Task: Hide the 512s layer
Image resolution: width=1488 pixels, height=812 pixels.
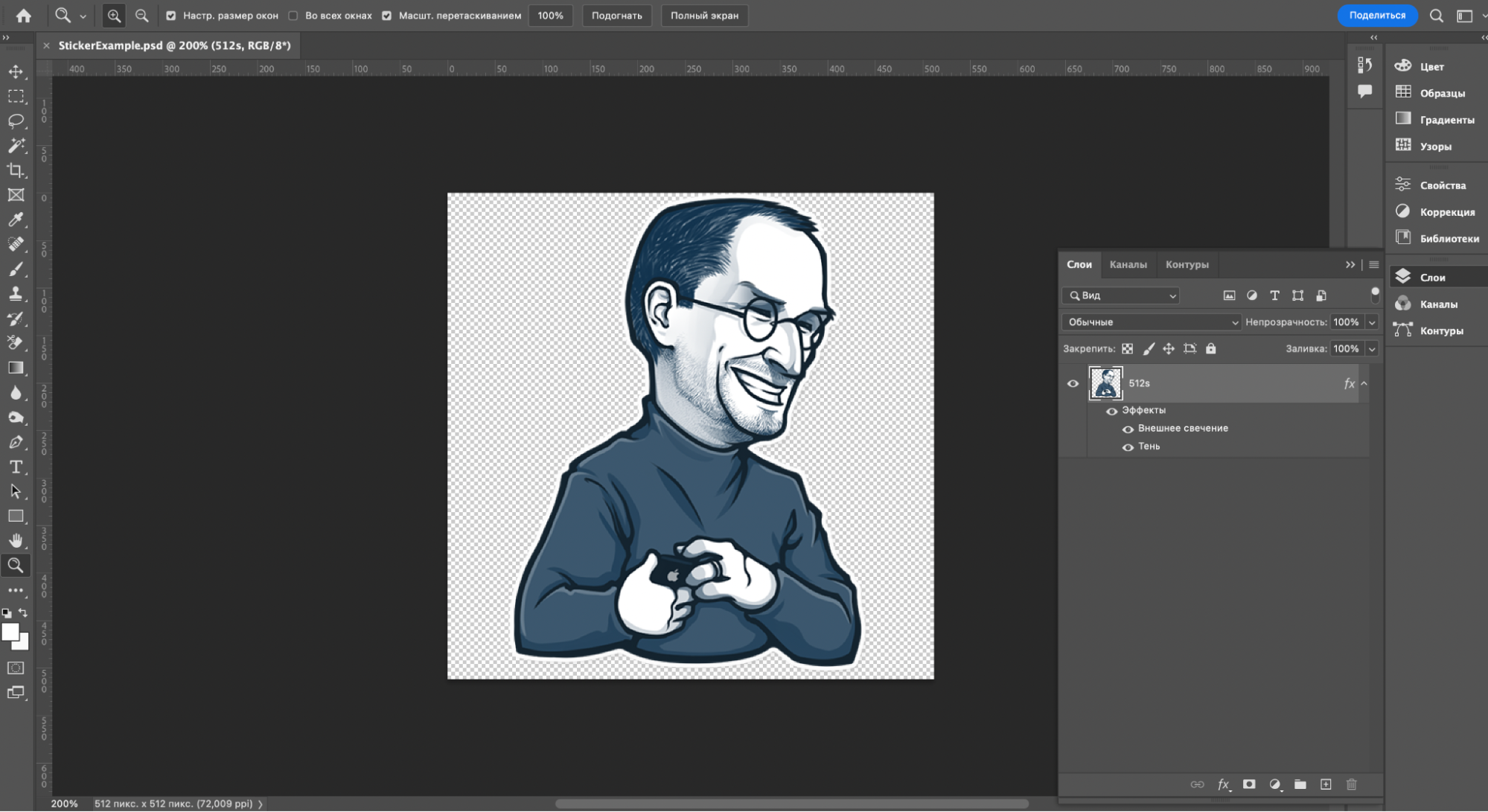Action: click(x=1073, y=383)
